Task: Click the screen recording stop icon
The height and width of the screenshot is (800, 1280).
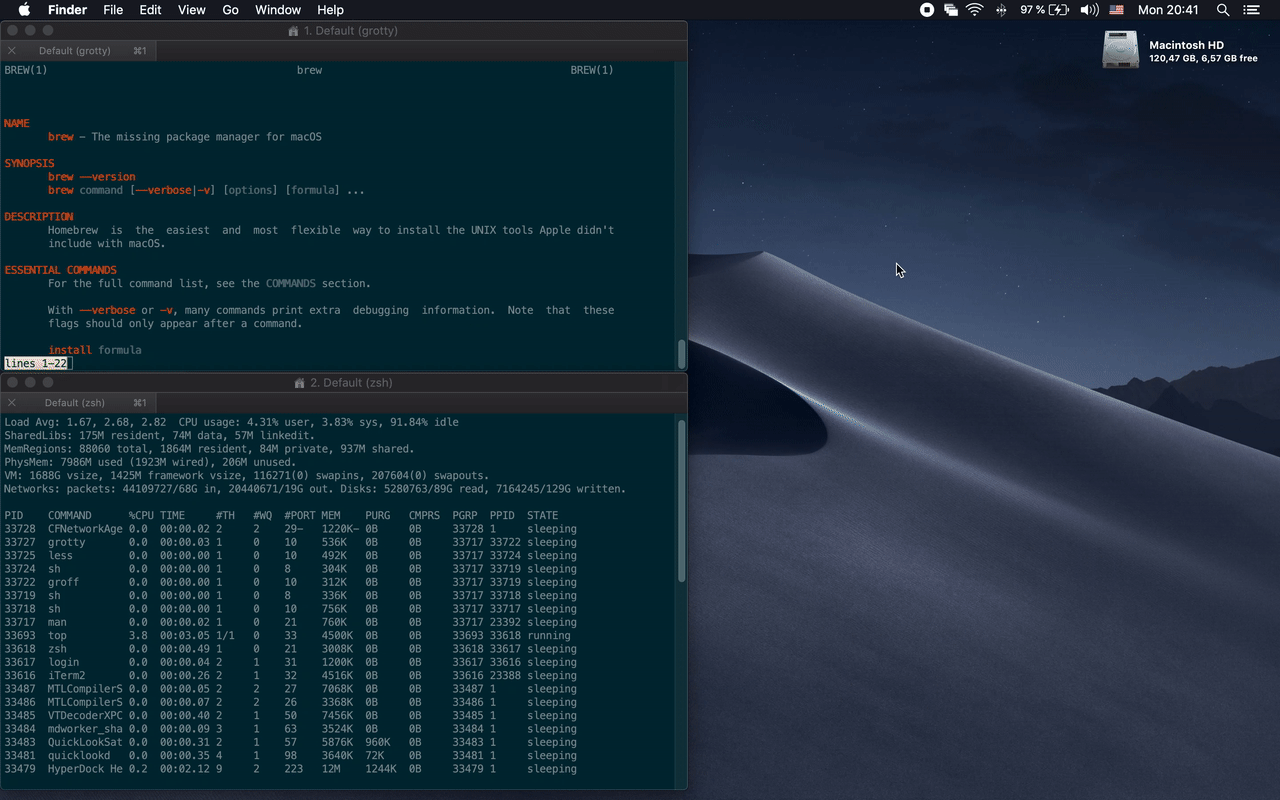Action: coord(927,10)
